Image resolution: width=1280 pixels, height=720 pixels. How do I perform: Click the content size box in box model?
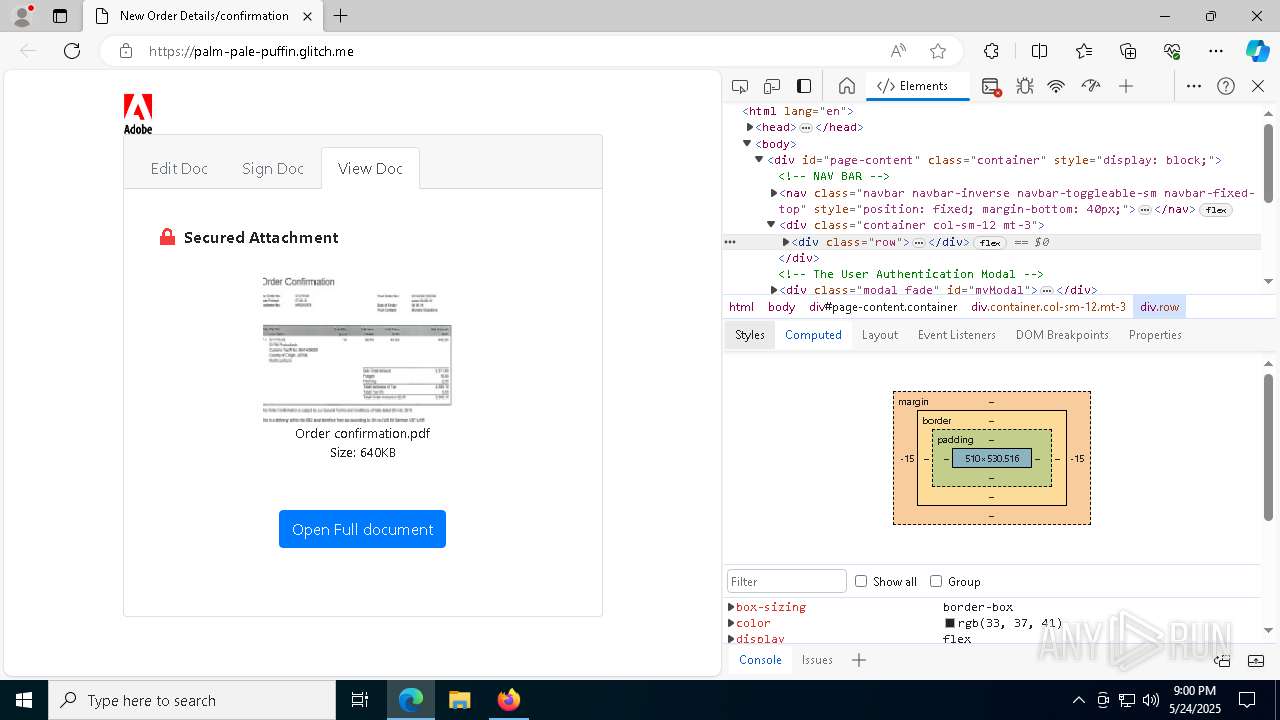pyautogui.click(x=992, y=458)
